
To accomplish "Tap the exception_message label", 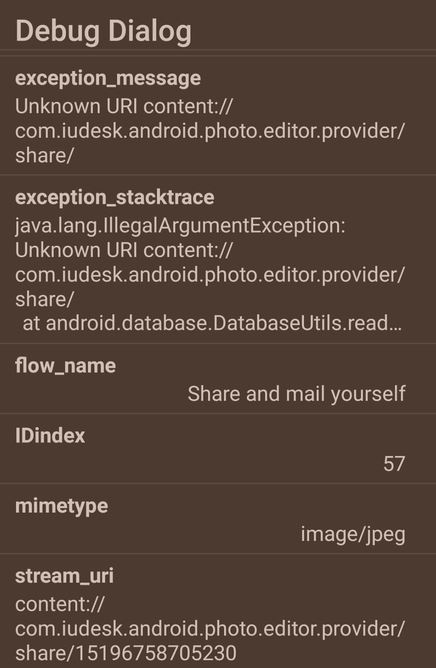I will point(108,78).
